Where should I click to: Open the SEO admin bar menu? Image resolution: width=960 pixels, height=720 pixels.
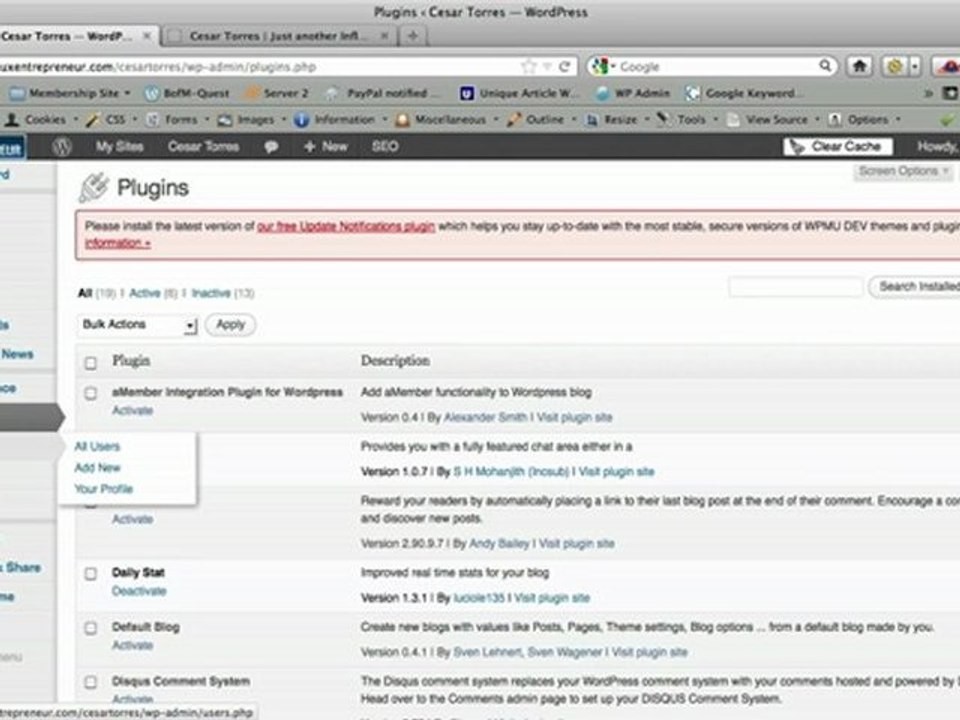[x=385, y=146]
